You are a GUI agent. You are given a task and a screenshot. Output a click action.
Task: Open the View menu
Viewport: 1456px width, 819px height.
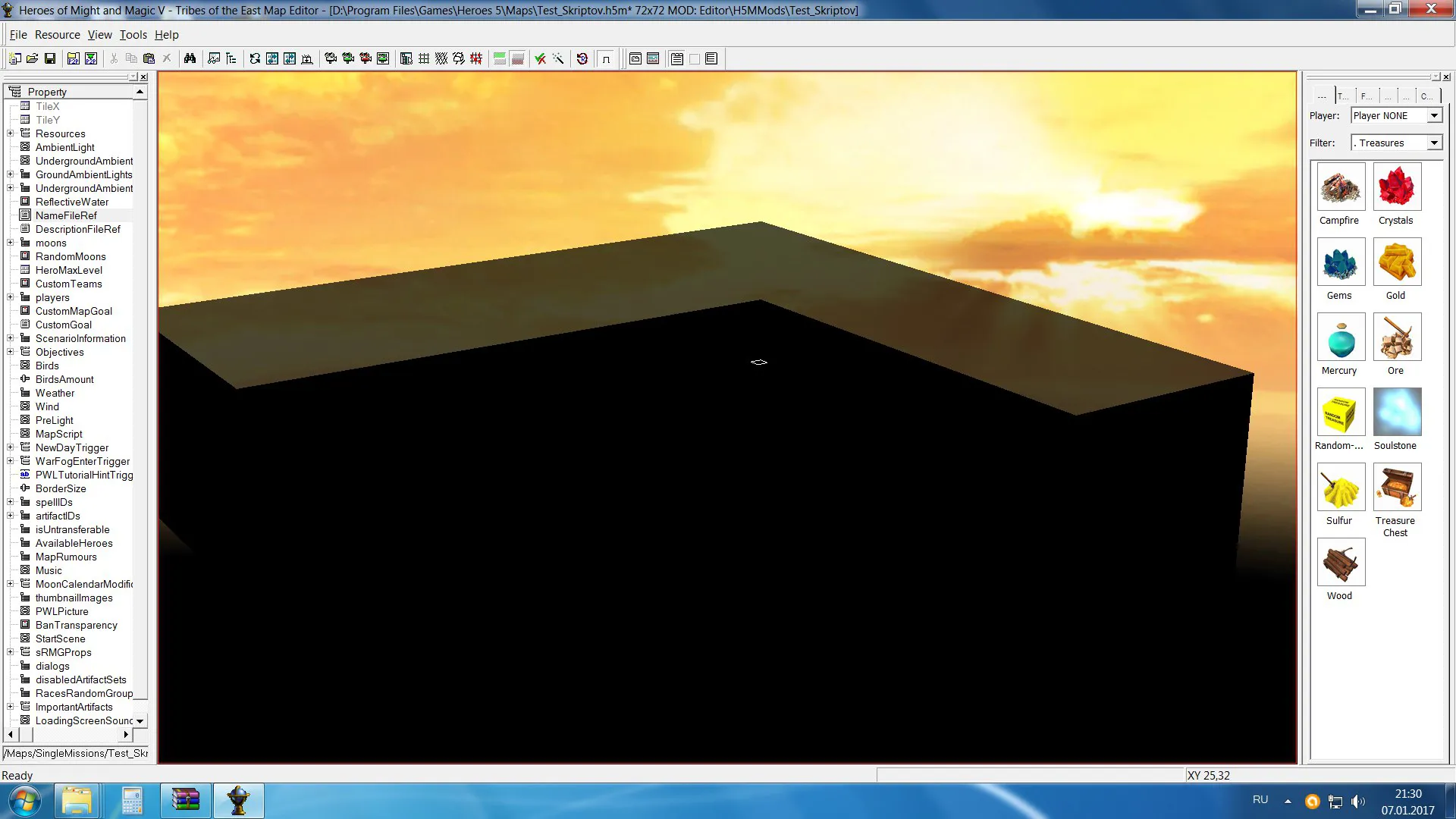point(99,35)
